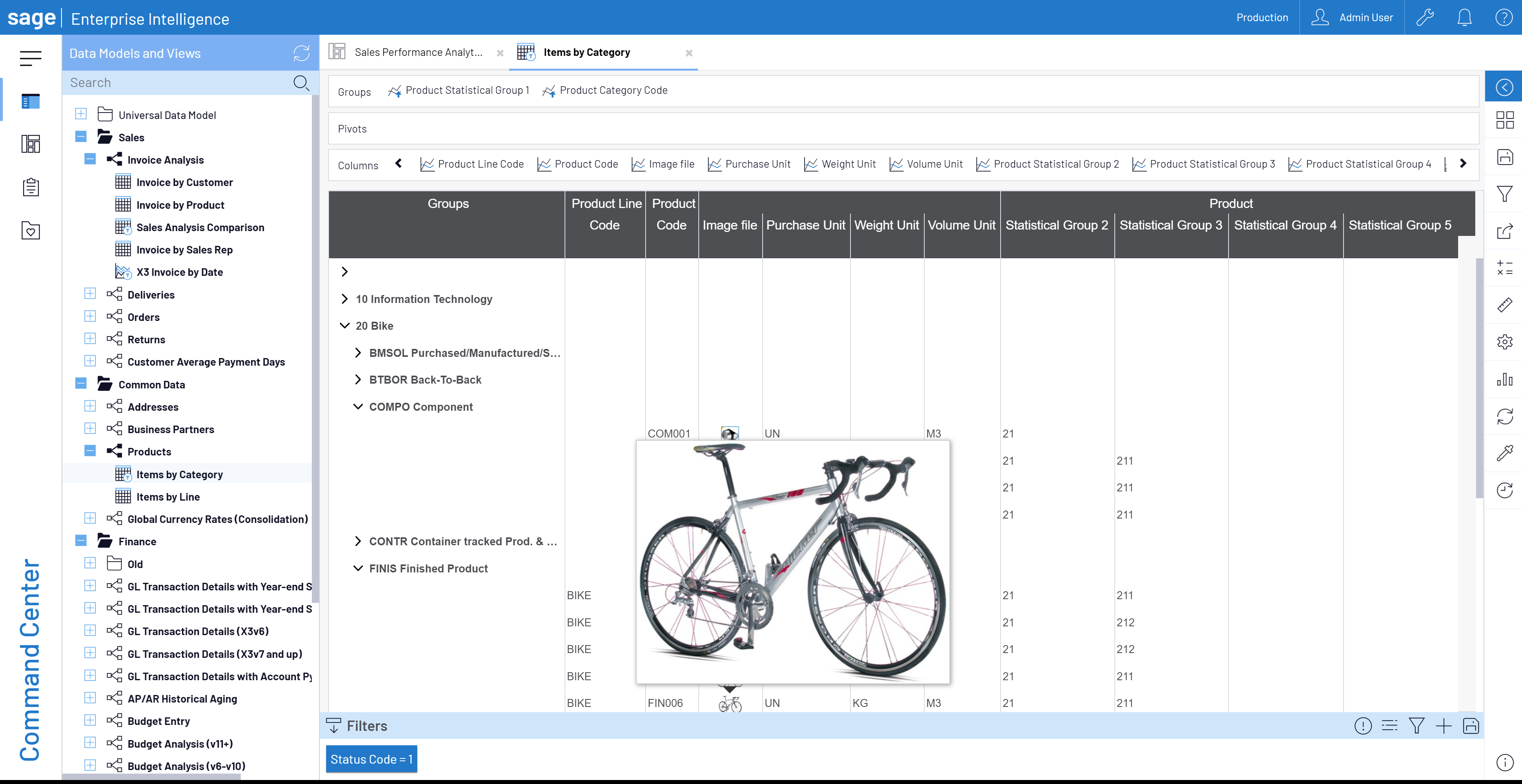
Task: Collapse the Sales folder tree node
Action: tap(81, 137)
